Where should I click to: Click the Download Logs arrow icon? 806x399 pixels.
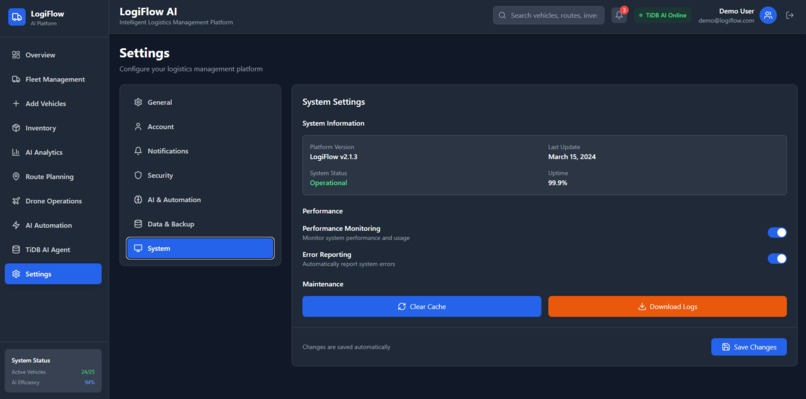pos(642,306)
